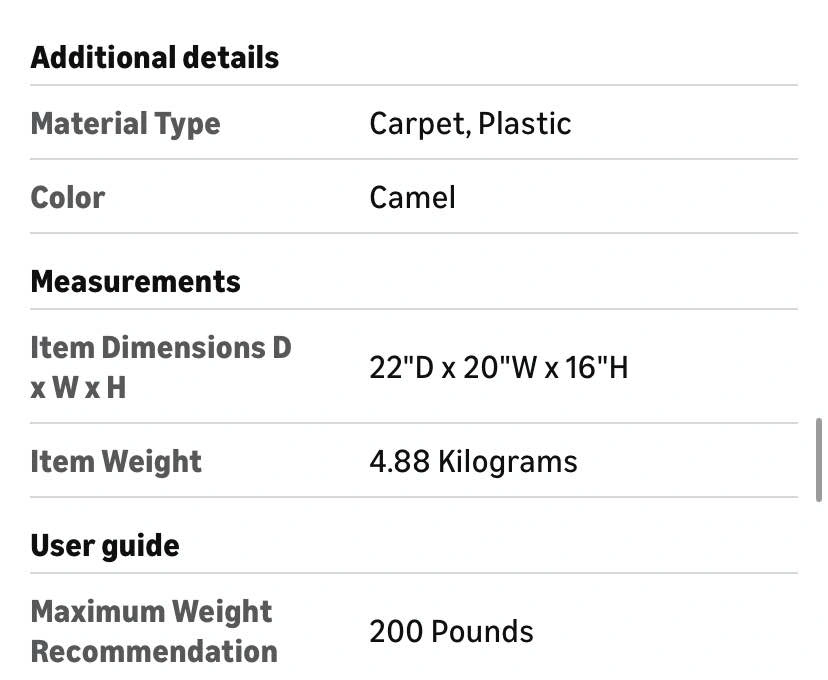Click the word Plastic in material value

pos(524,124)
